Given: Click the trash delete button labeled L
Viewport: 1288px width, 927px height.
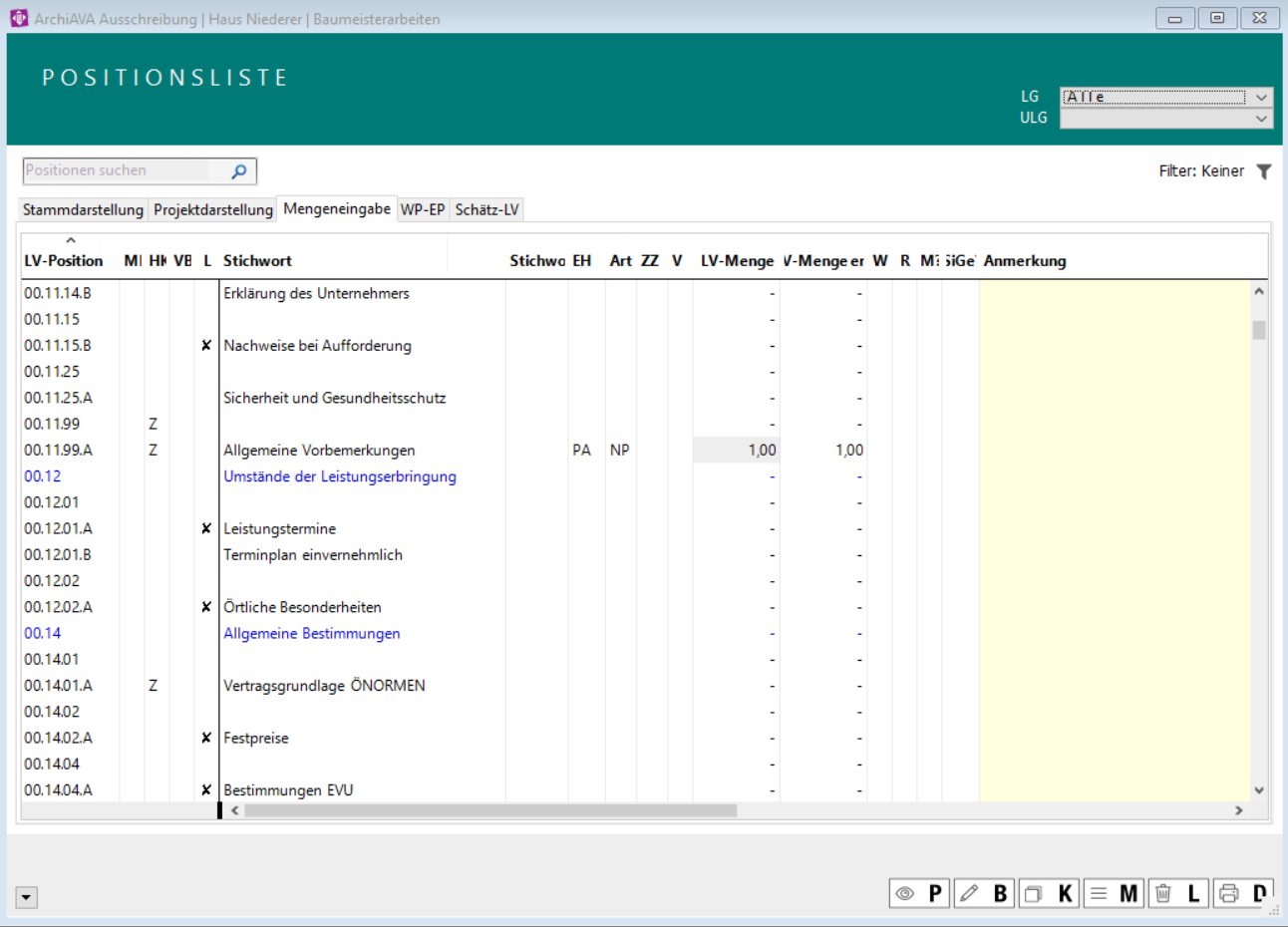Looking at the screenshot, I should [x=1178, y=893].
